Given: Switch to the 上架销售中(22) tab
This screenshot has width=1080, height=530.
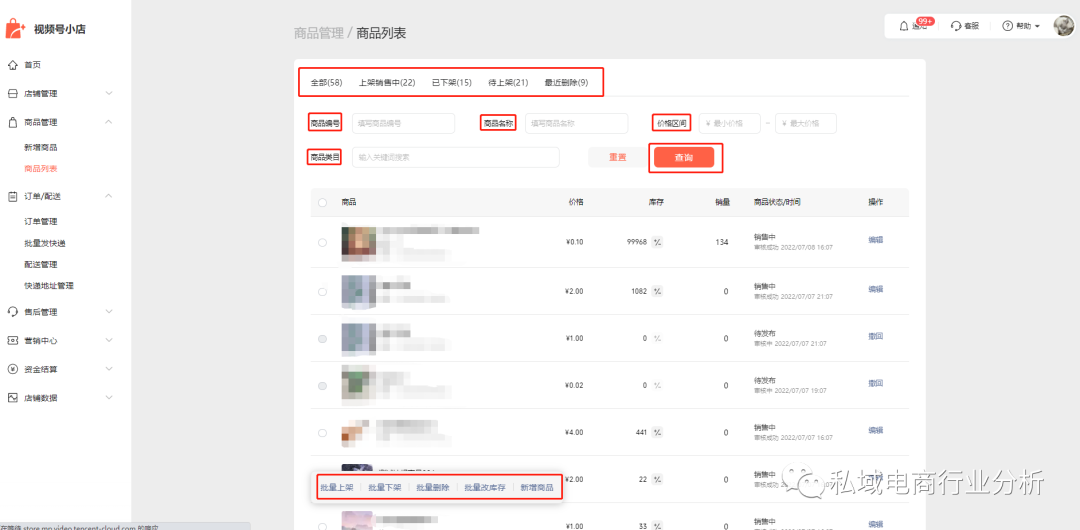Looking at the screenshot, I should tap(387, 83).
